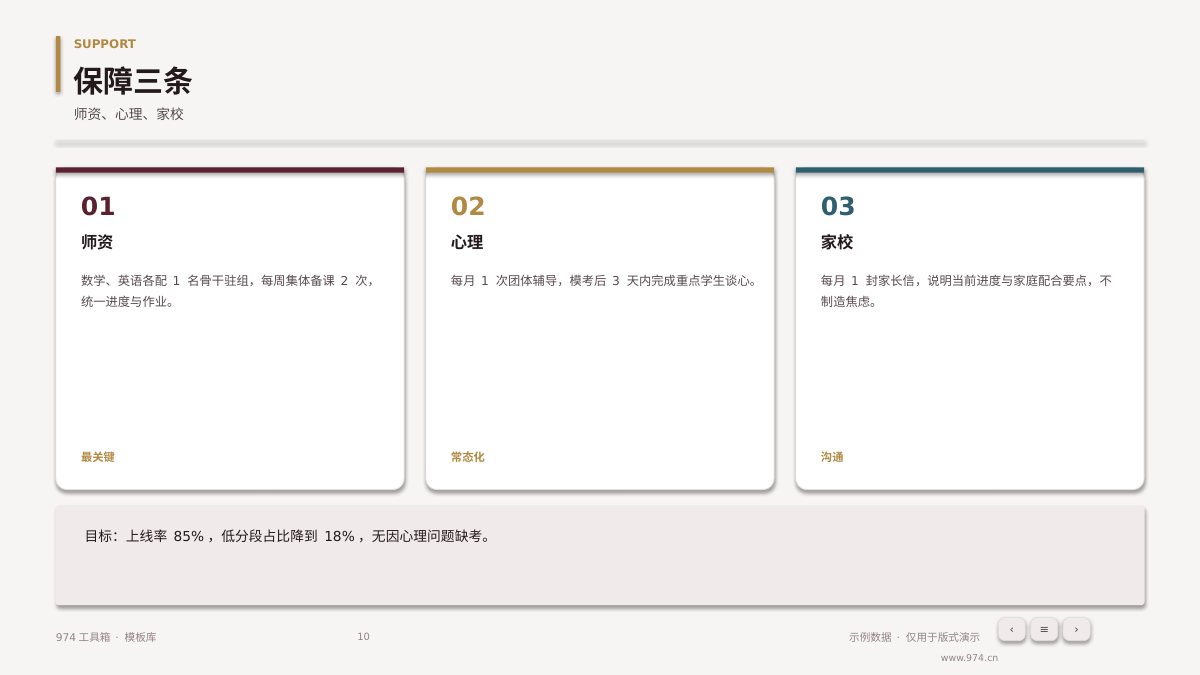The image size is (1200, 675).
Task: Click the SUPPORT label
Action: (105, 44)
